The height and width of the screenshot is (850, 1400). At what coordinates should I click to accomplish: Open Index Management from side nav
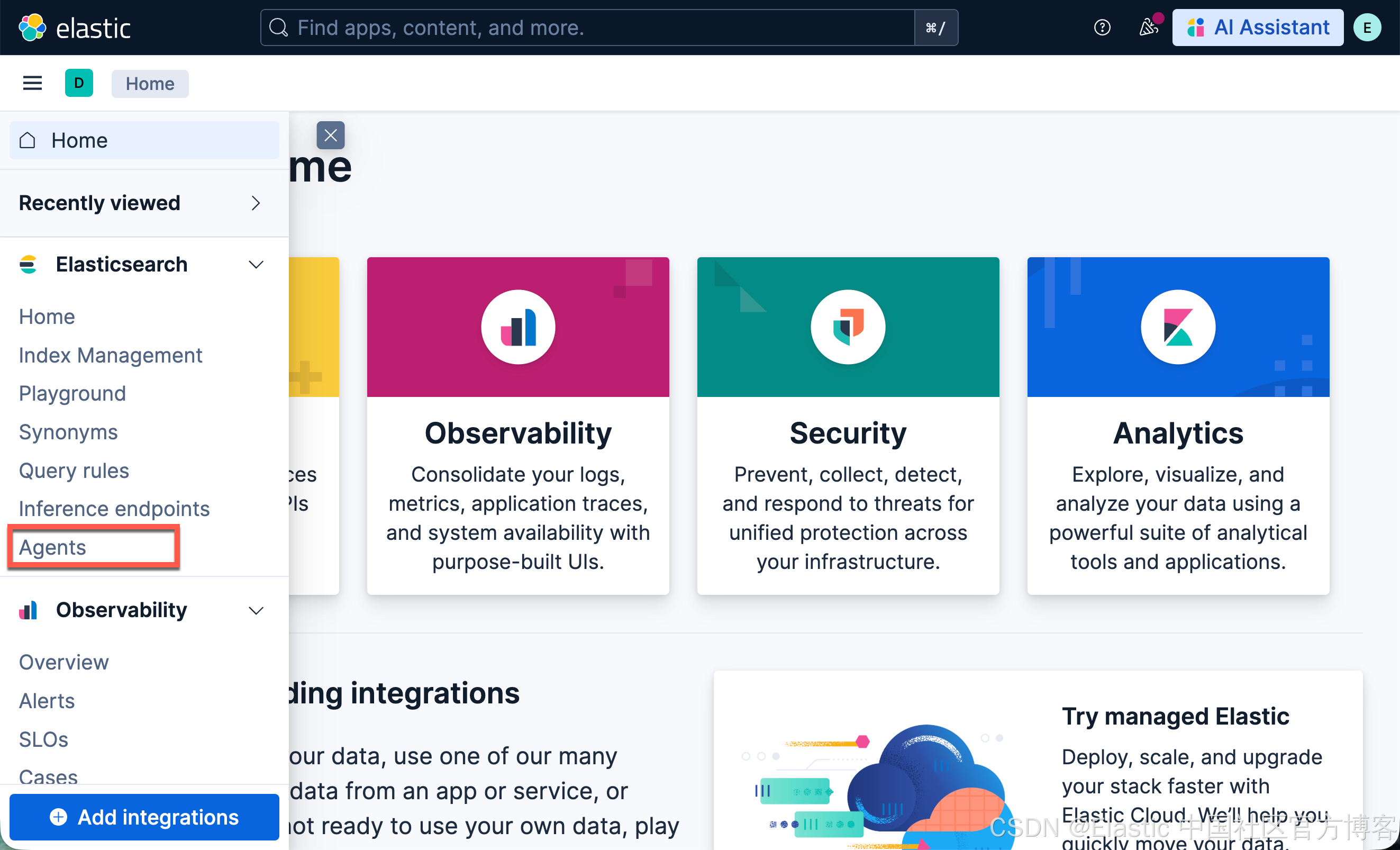tap(110, 355)
